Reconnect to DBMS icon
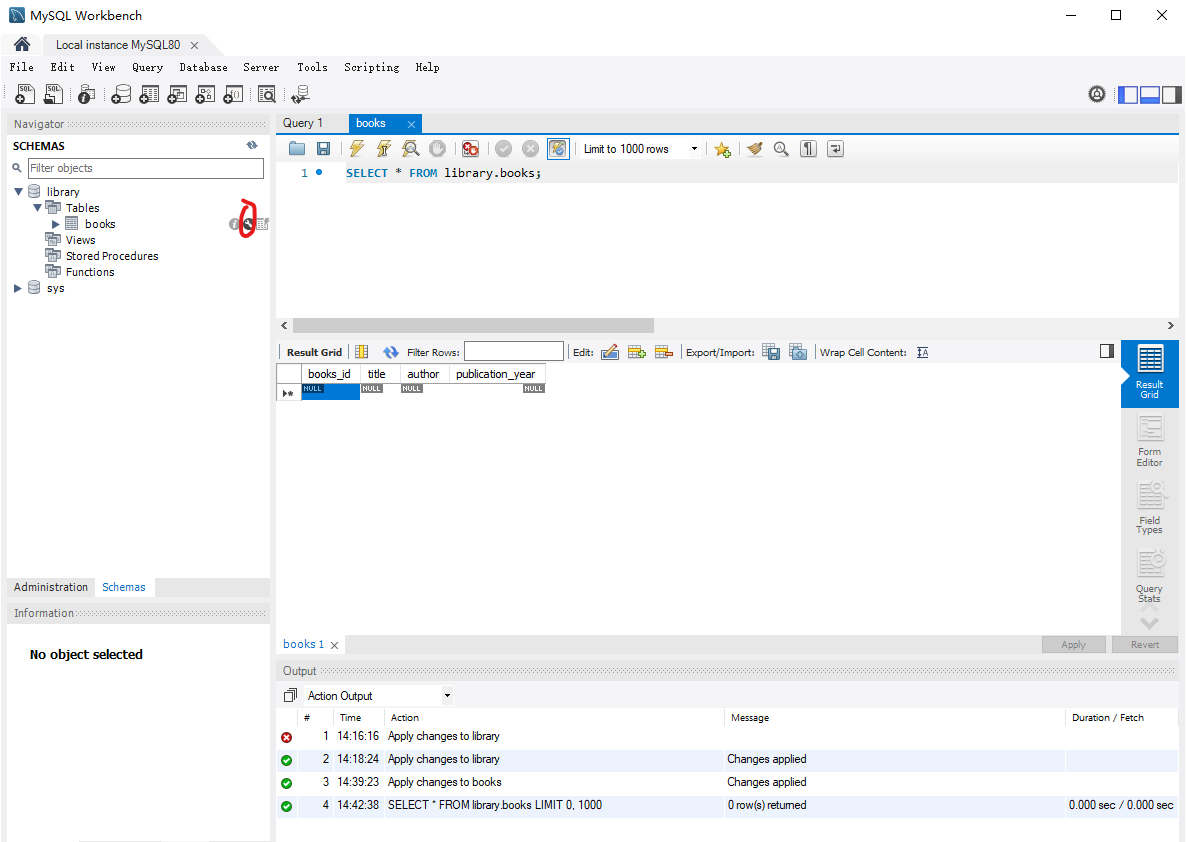The image size is (1186, 842). [300, 95]
